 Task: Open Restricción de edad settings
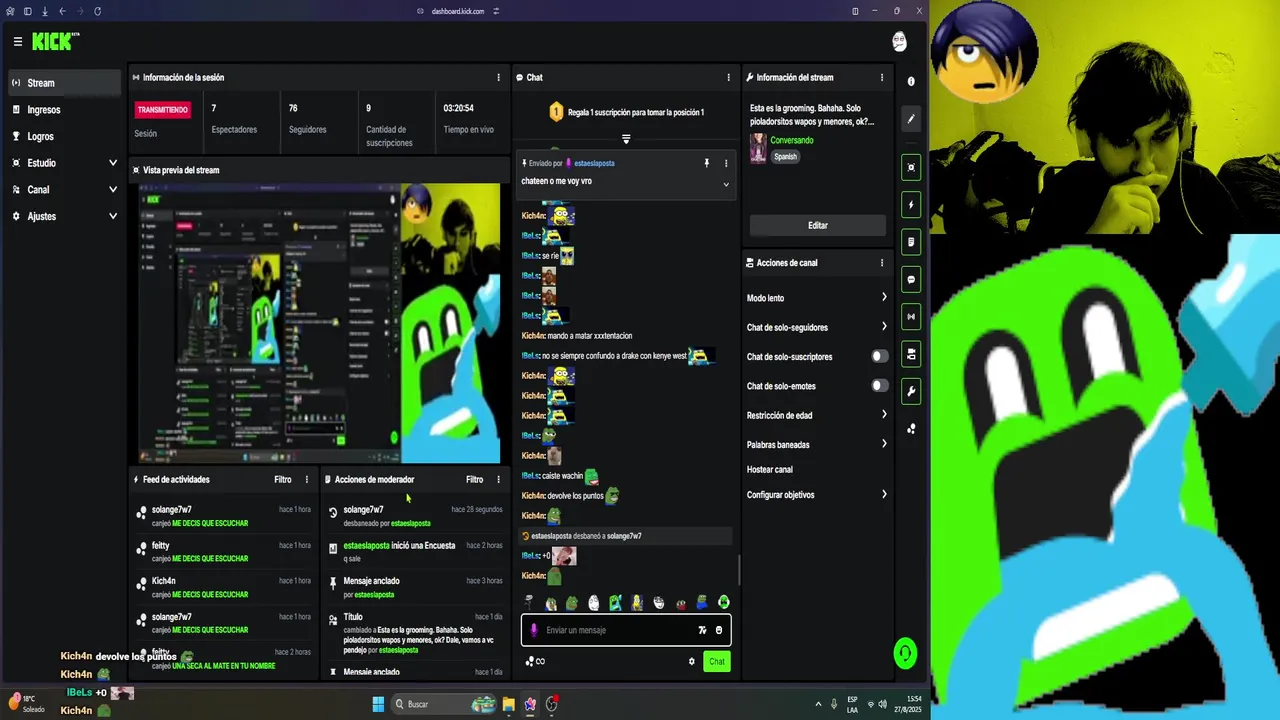click(817, 415)
